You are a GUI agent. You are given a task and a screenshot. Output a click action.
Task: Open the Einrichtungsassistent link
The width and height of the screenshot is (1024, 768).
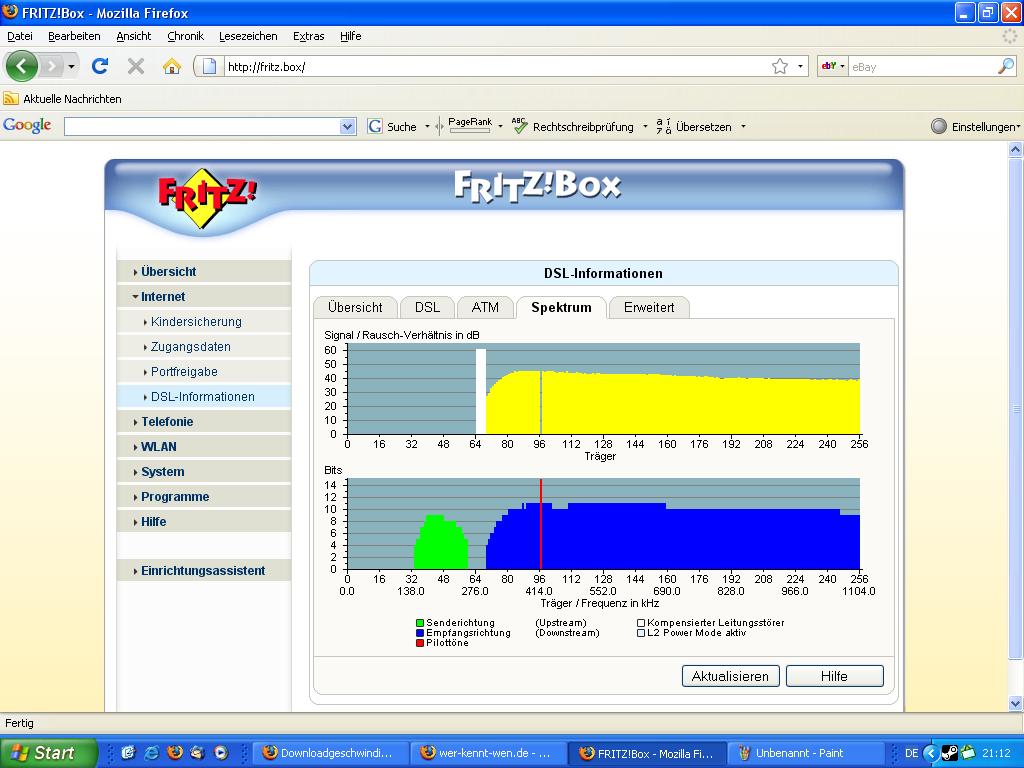click(x=204, y=570)
